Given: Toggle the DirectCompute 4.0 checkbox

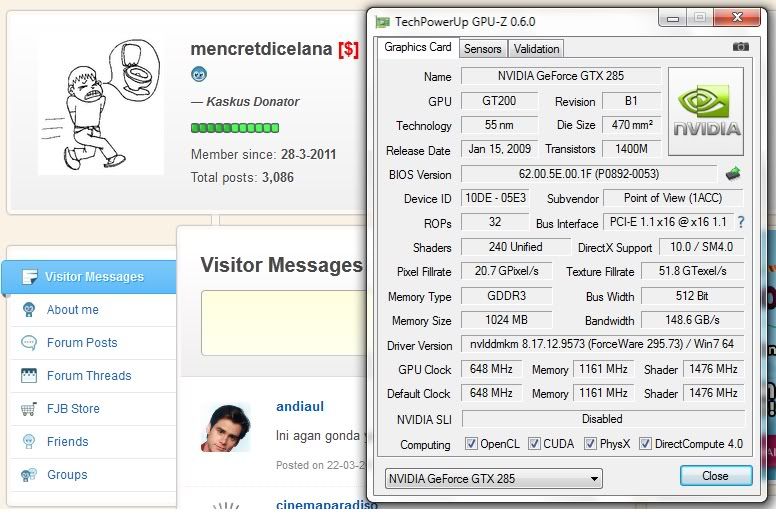Looking at the screenshot, I should tap(645, 443).
